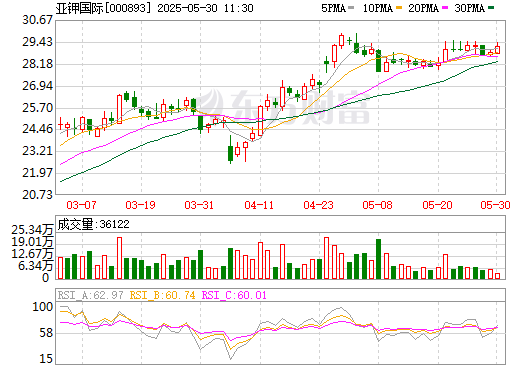Select the 03-07 date axis label
Image resolution: width=520 pixels, height=365 pixels.
[81, 205]
